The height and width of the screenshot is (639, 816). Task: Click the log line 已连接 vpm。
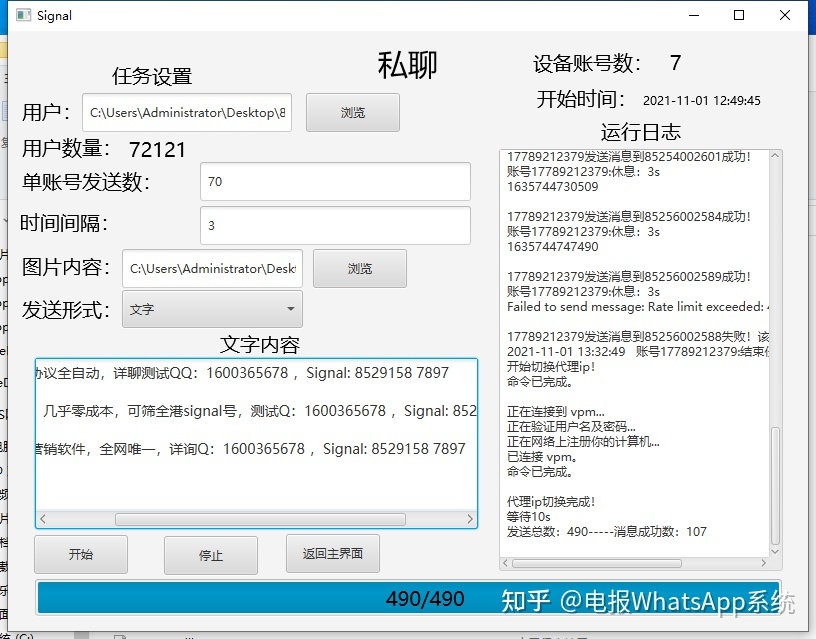(542, 457)
